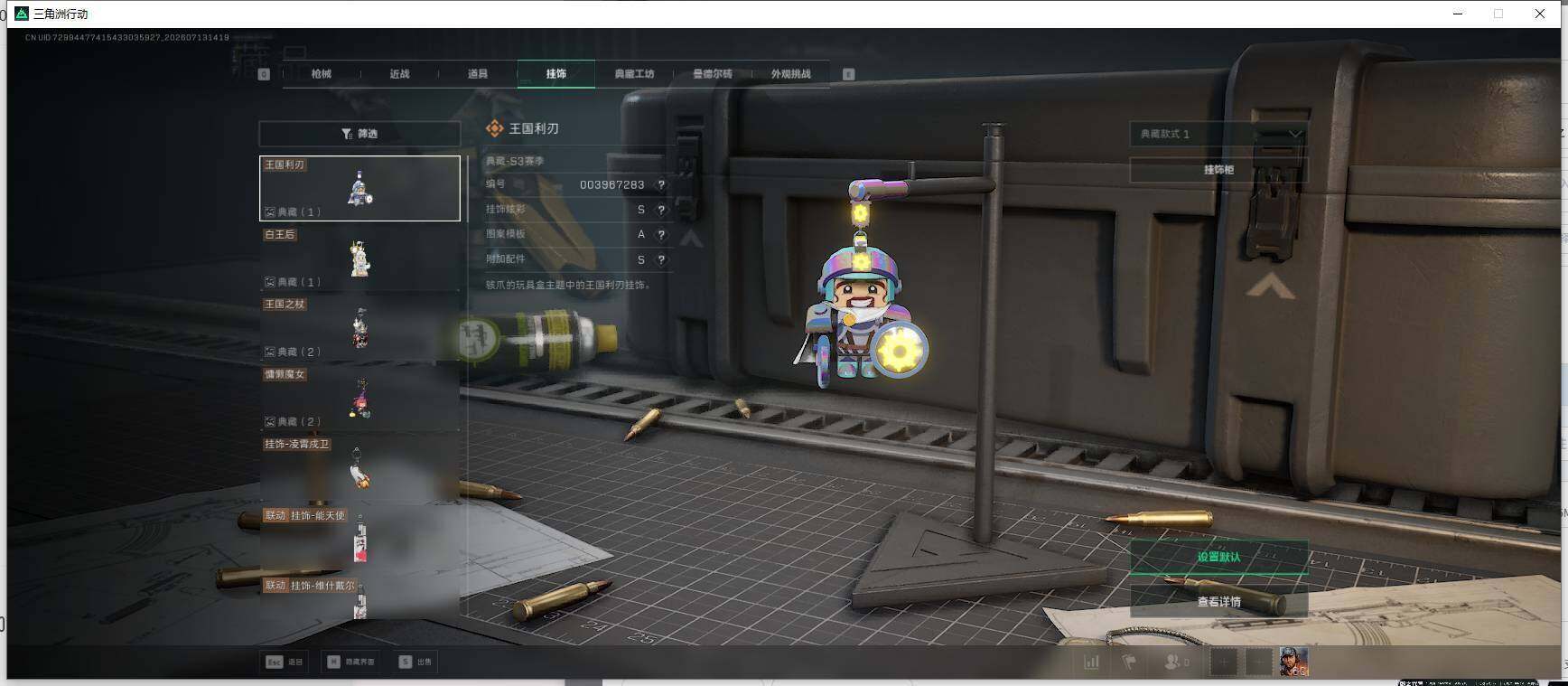Click the H 隐藏界面 button

point(350,662)
